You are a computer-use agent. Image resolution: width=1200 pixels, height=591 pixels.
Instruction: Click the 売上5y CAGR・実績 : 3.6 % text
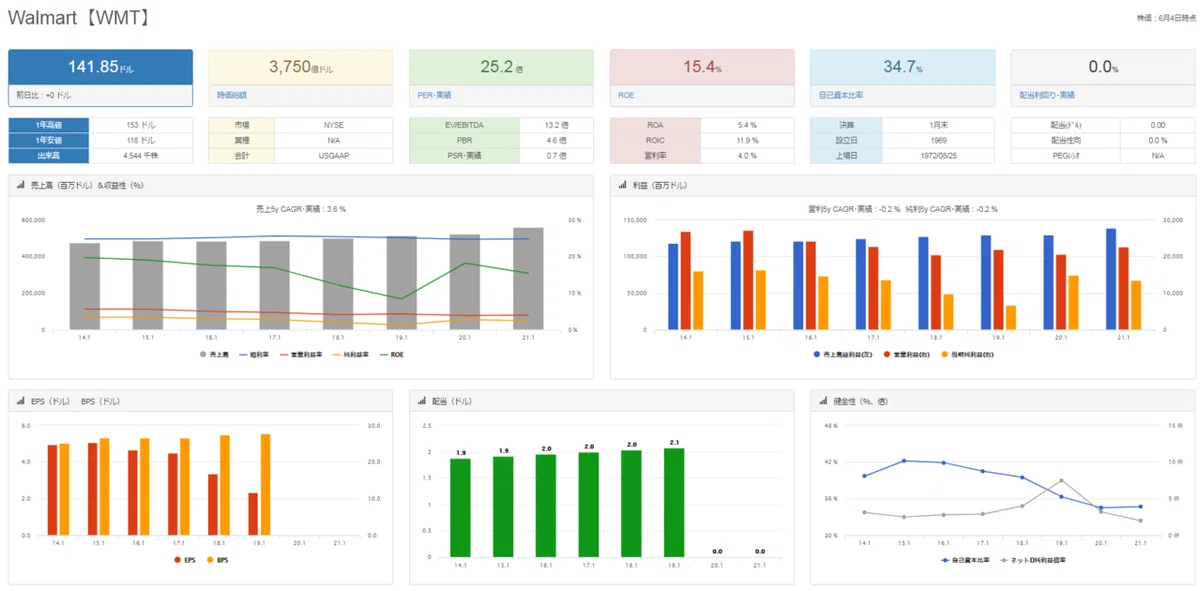301,209
